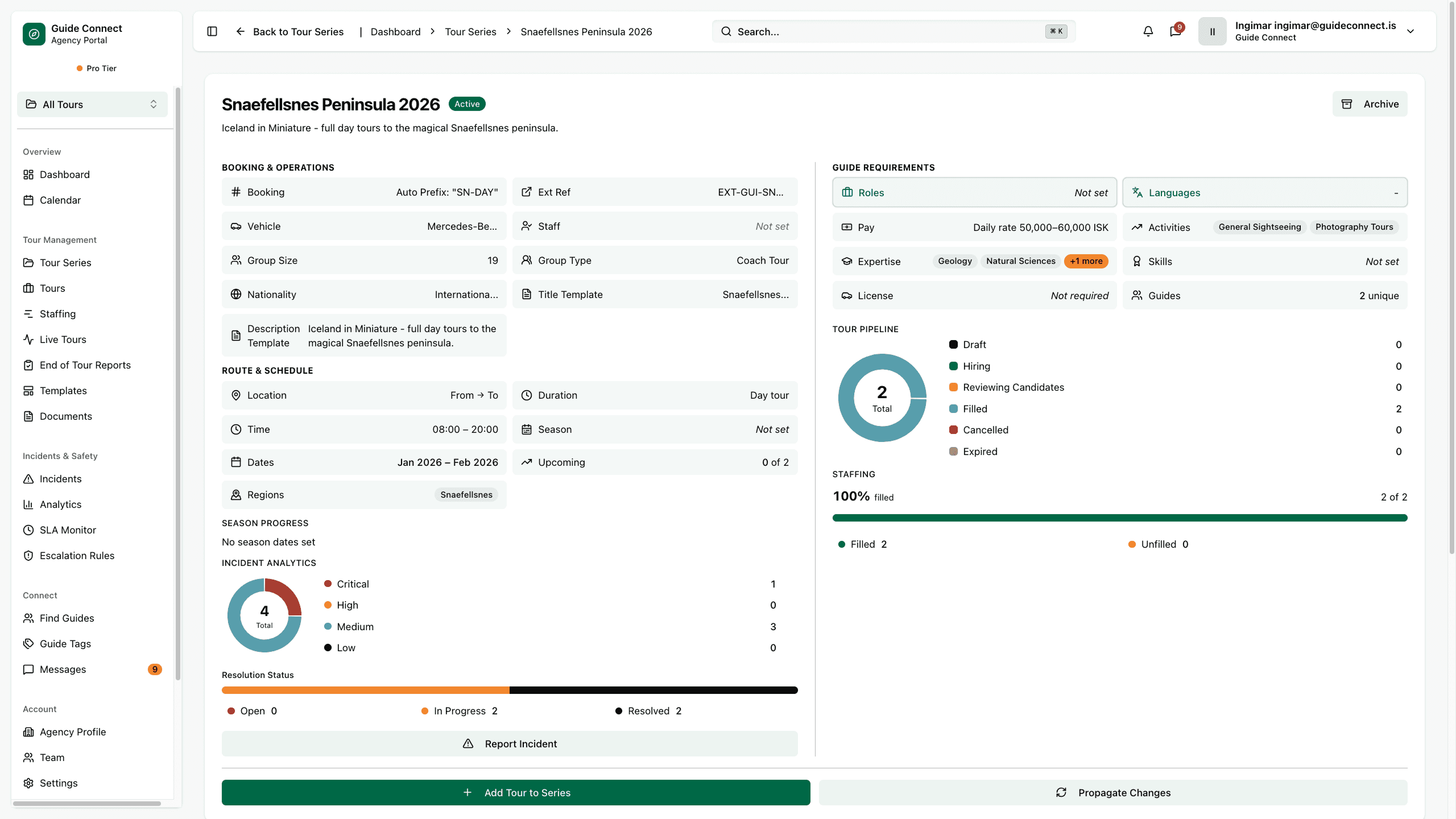Open the user account dropdown chevron
This screenshot has width=1456, height=819.
pyautogui.click(x=1410, y=31)
